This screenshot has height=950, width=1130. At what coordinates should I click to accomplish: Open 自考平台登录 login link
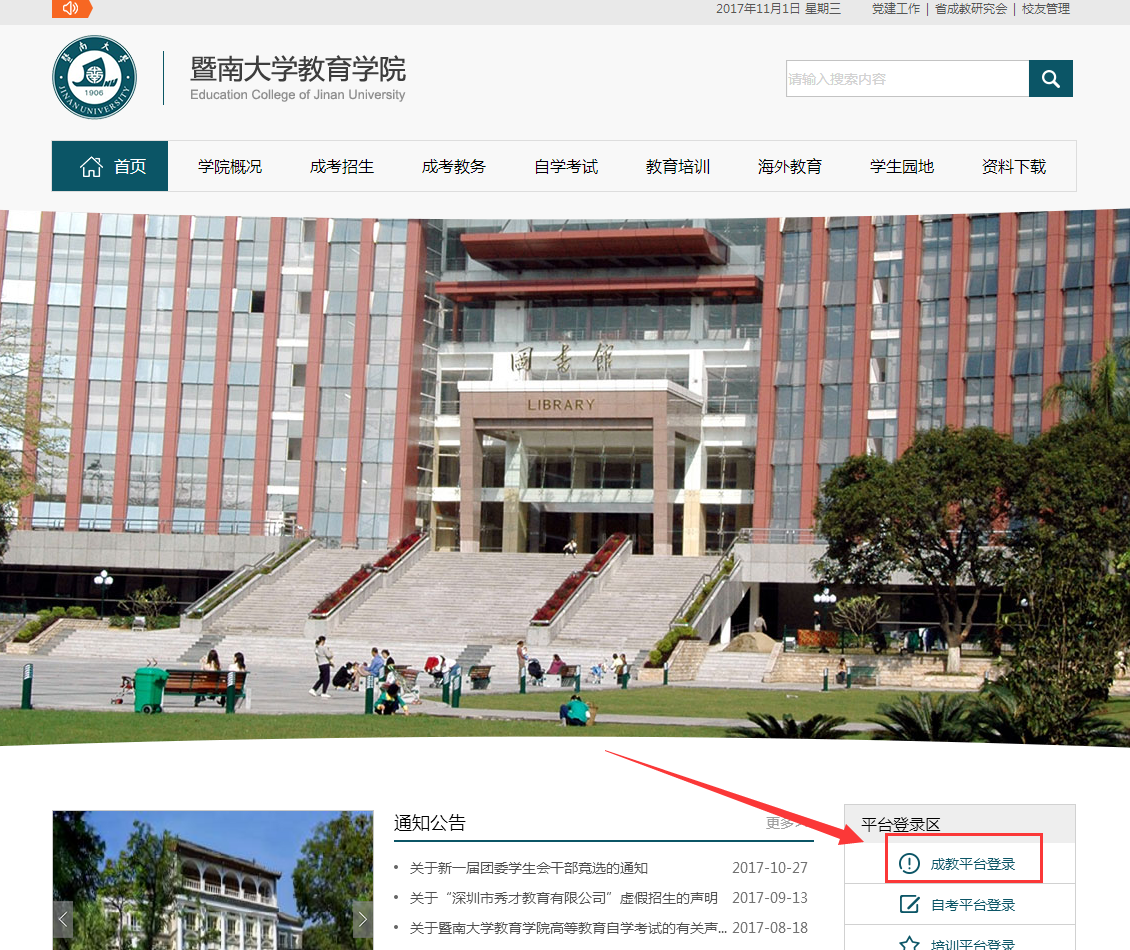pos(972,905)
